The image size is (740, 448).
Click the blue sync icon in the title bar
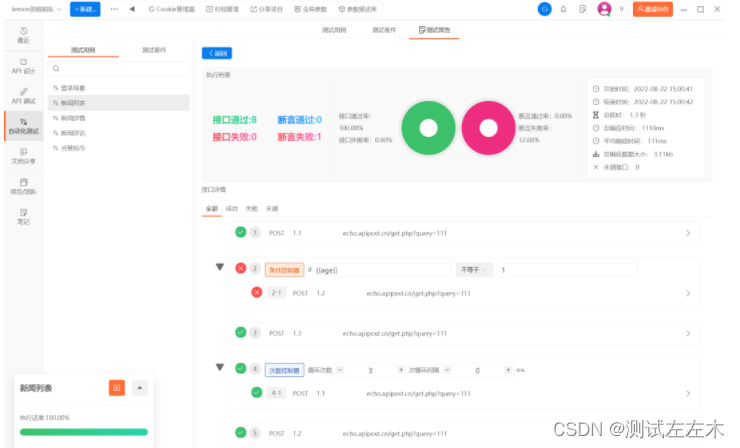[x=545, y=9]
